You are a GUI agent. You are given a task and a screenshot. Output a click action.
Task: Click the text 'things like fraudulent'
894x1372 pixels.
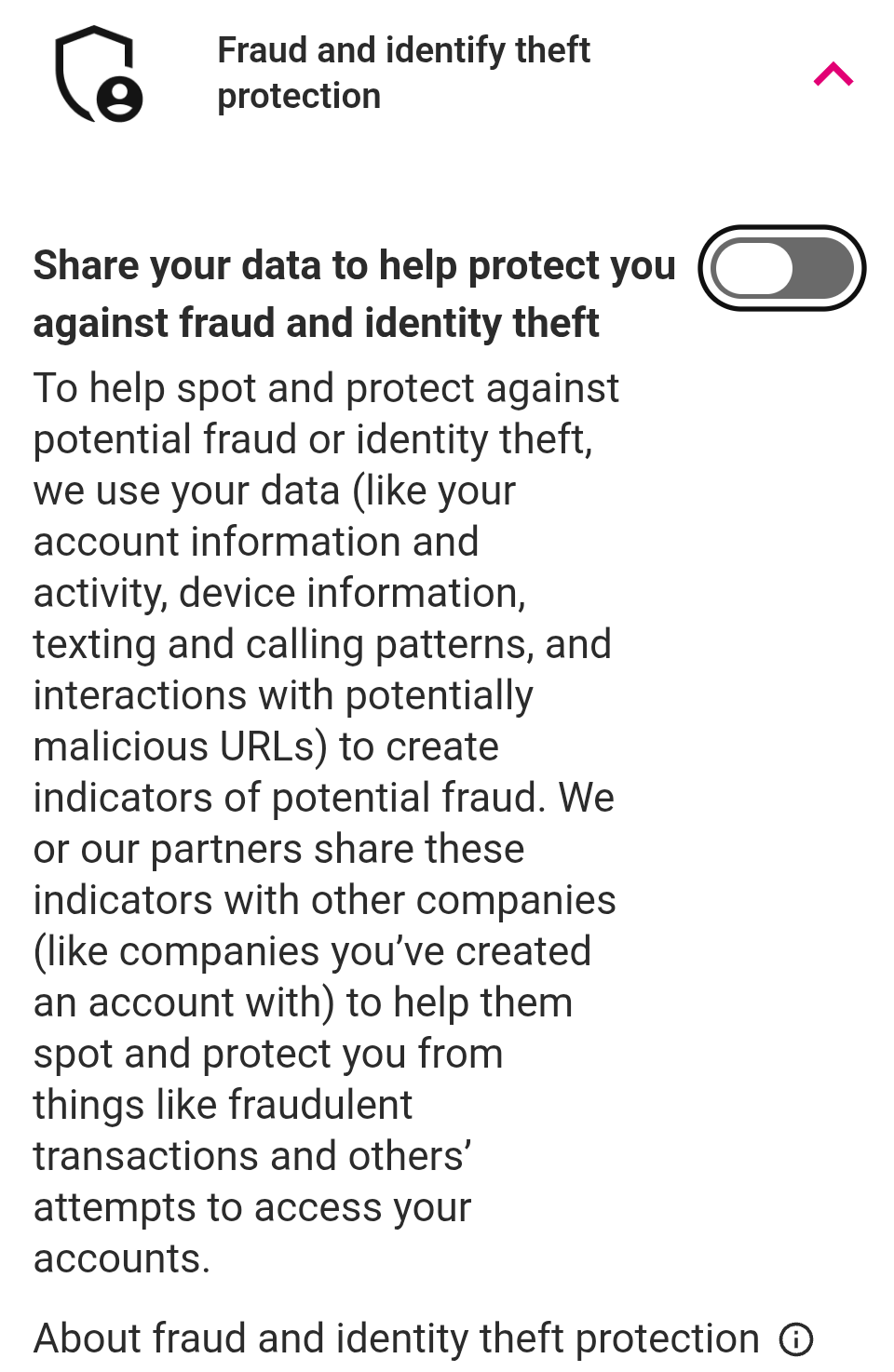point(223,1105)
